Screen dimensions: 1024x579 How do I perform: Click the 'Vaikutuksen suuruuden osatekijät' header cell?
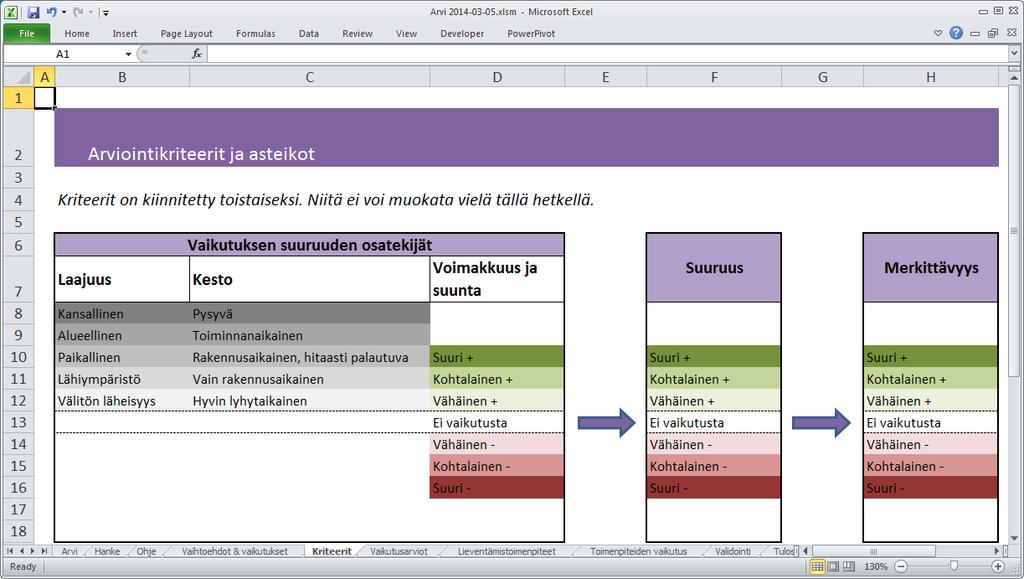pyautogui.click(x=310, y=245)
